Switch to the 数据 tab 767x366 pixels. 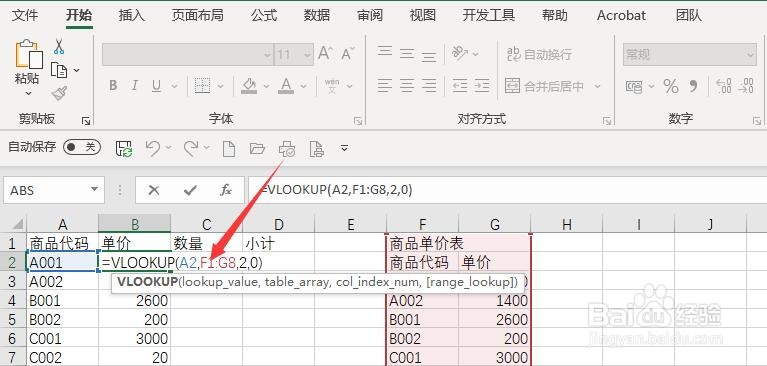[317, 15]
